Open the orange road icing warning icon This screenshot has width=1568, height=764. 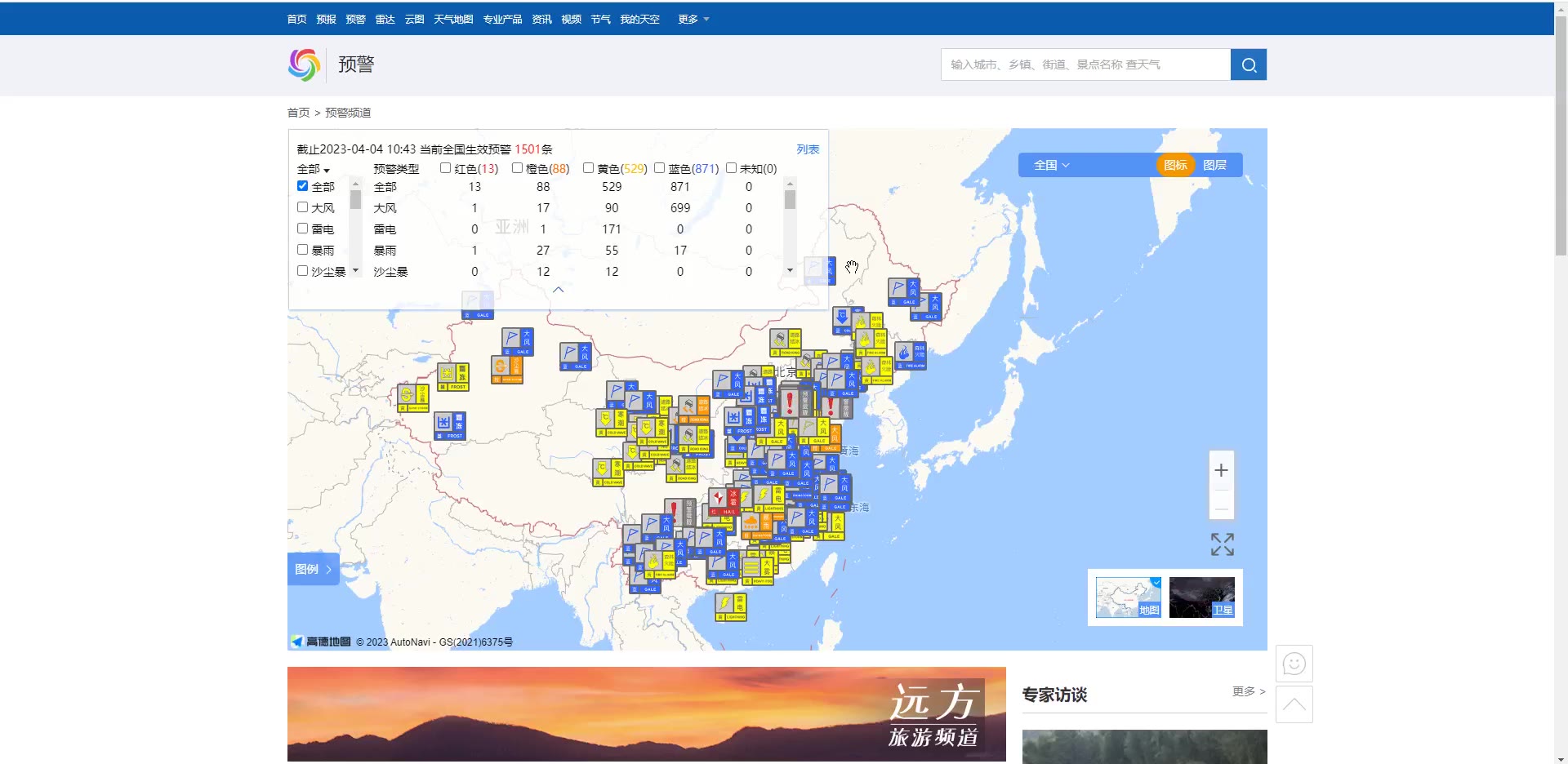pyautogui.click(x=694, y=410)
